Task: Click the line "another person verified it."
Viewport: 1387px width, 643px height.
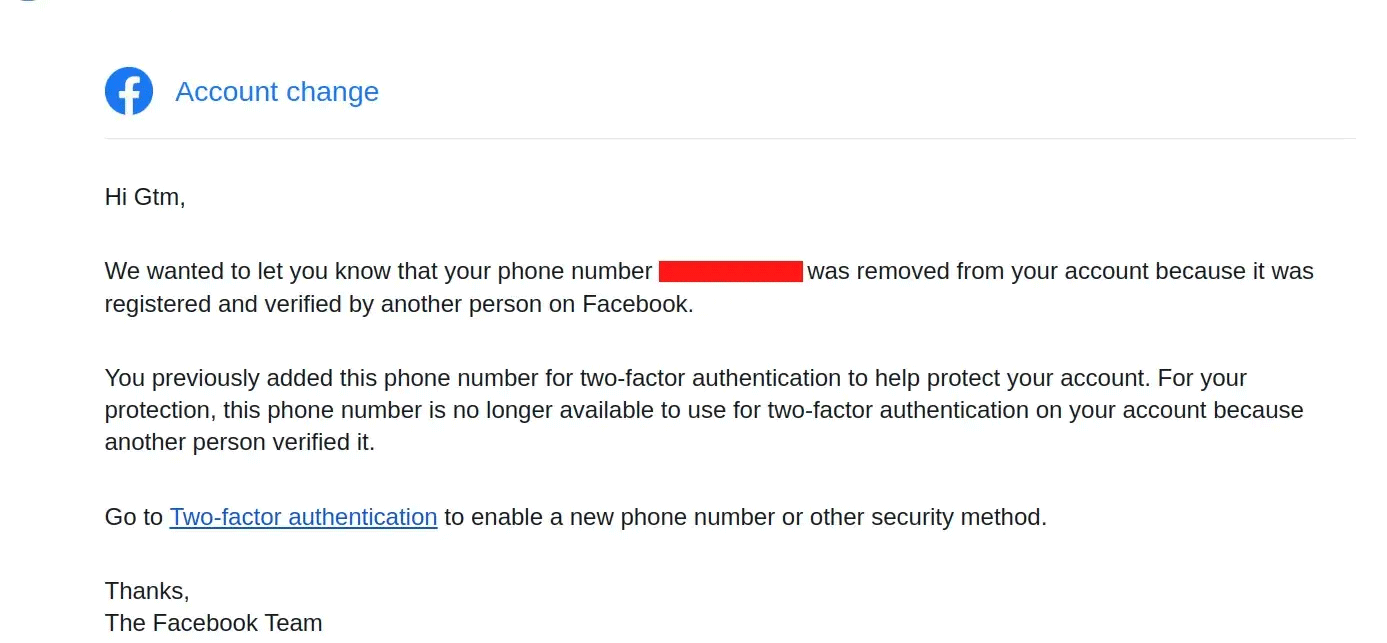Action: 240,442
